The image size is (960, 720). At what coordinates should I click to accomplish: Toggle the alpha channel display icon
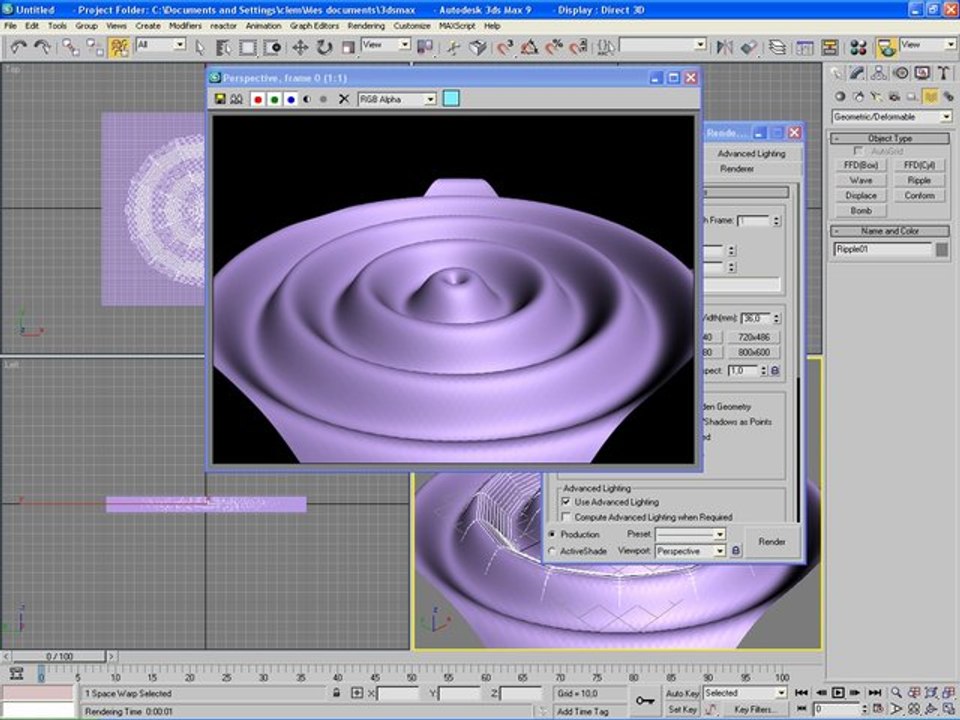(x=307, y=99)
